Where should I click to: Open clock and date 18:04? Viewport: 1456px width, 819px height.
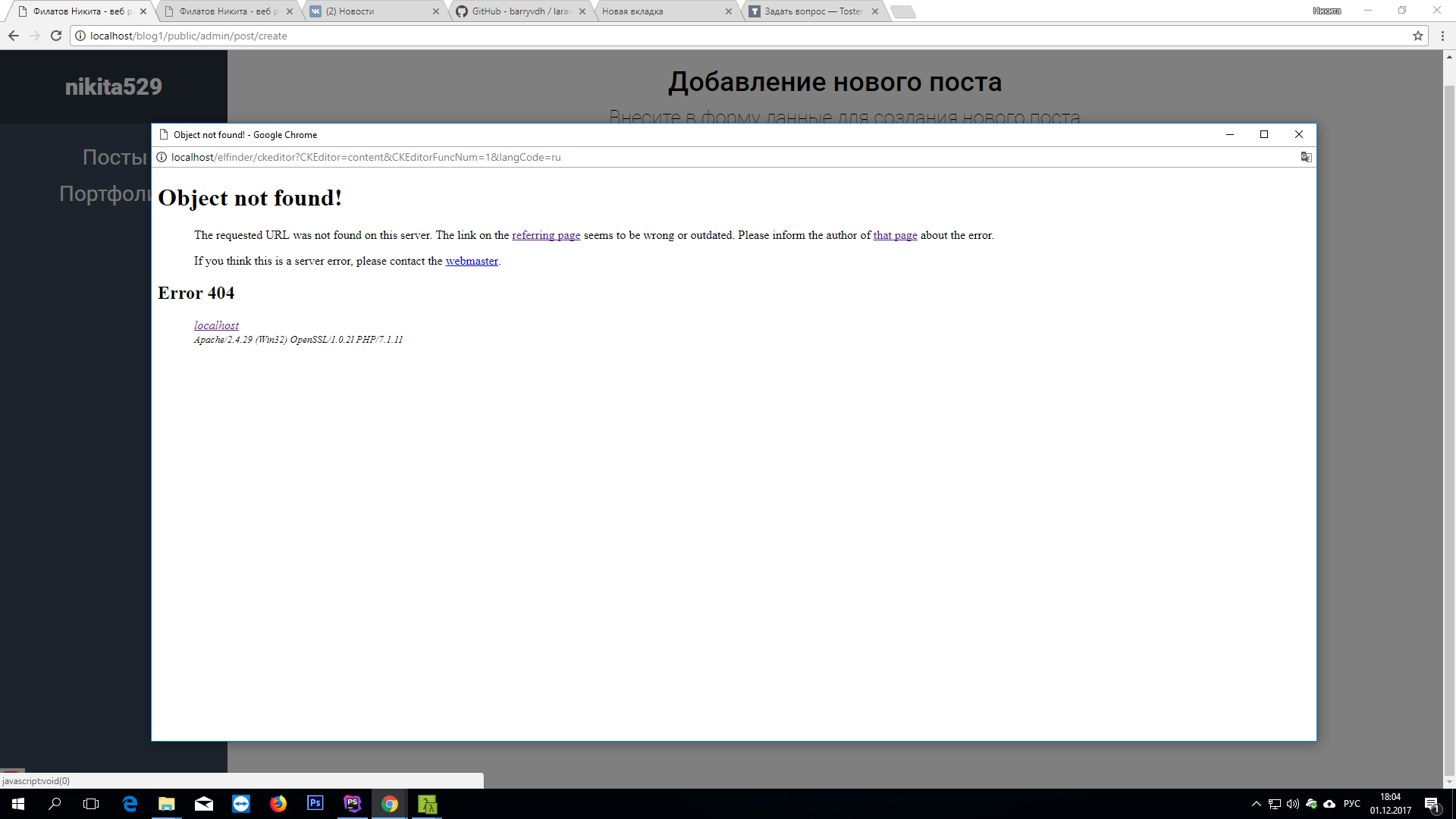pos(1391,804)
